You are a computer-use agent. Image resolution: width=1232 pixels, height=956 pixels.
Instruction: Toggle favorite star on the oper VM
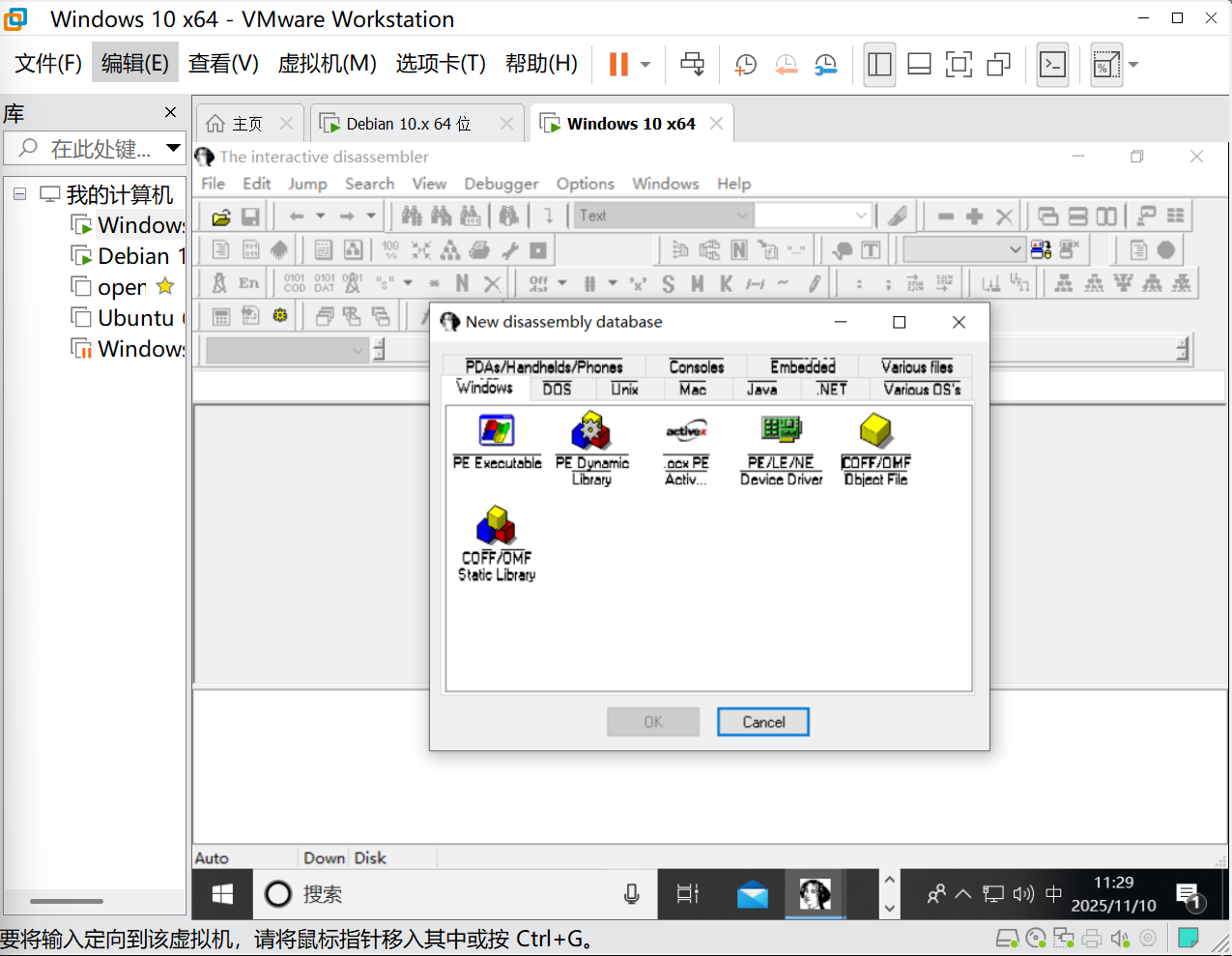click(165, 286)
